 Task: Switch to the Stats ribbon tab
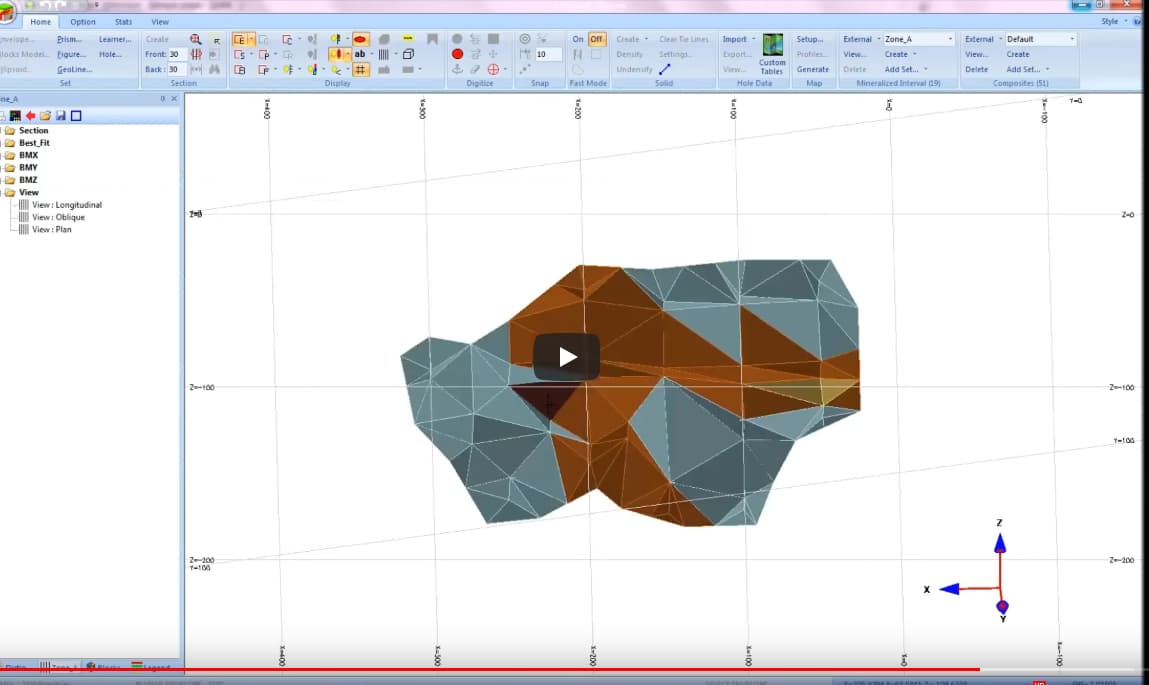122,21
